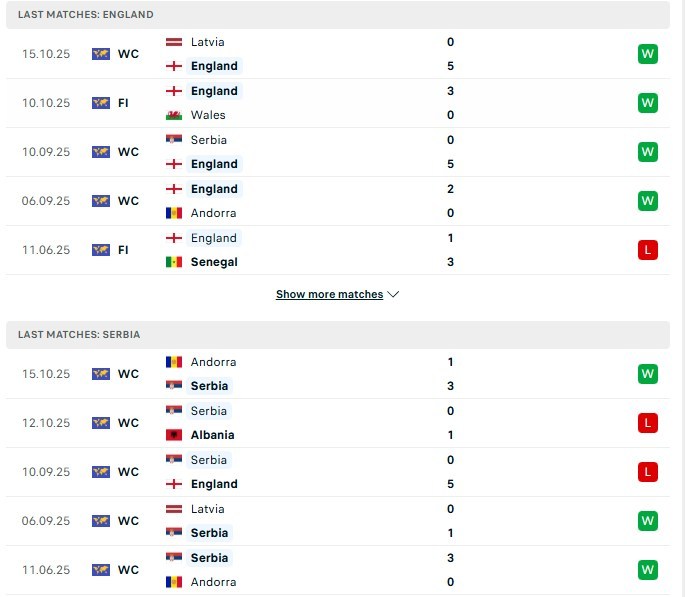Click the Albania flag icon
This screenshot has width=685, height=597.
(x=173, y=435)
